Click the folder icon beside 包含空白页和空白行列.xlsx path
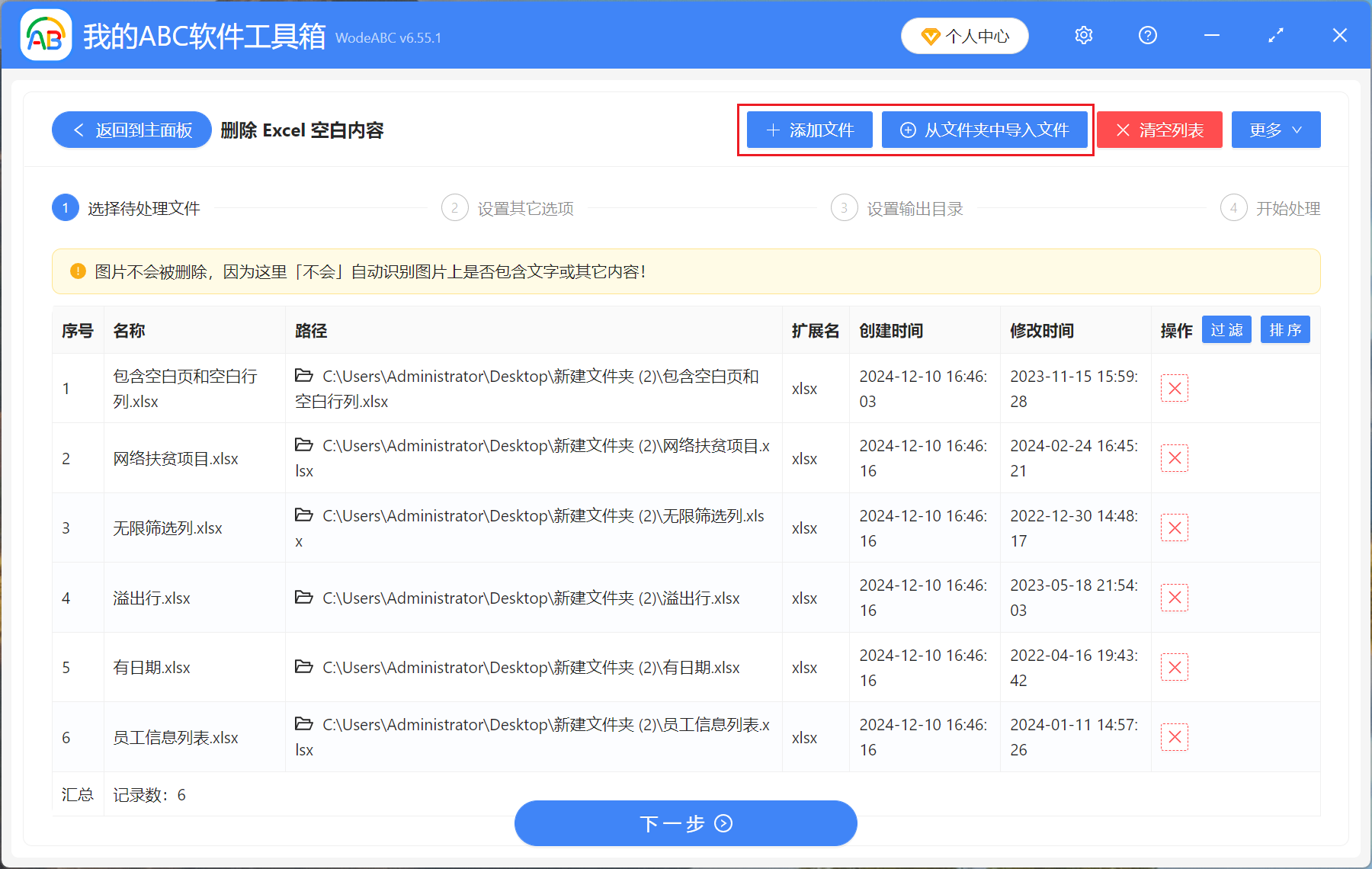 pos(303,374)
